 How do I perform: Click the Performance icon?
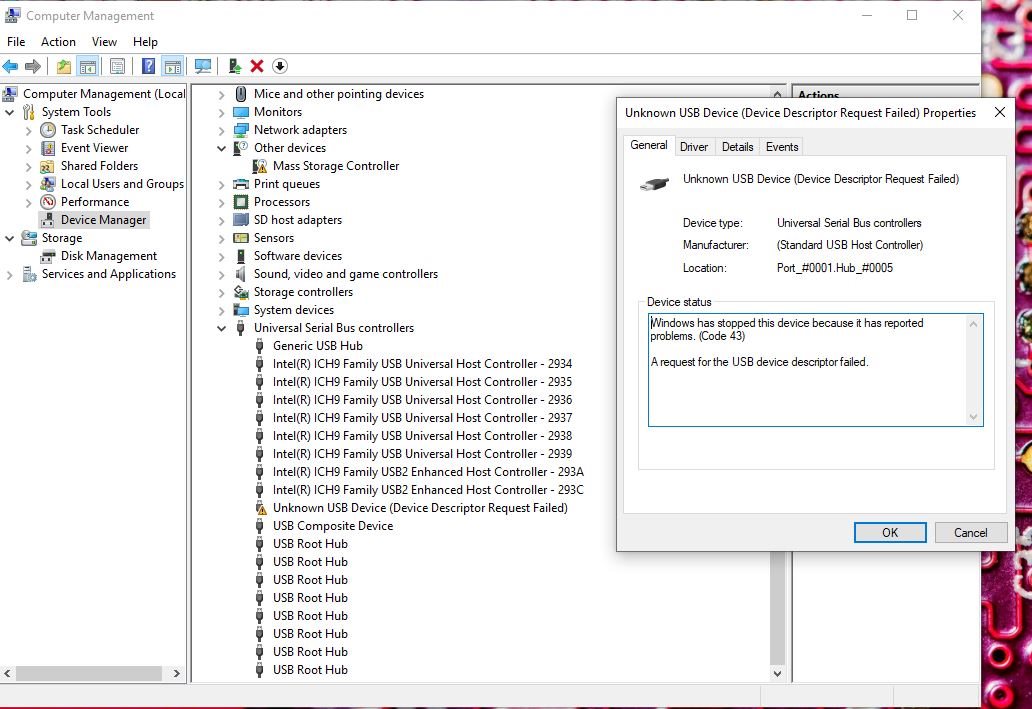(48, 202)
